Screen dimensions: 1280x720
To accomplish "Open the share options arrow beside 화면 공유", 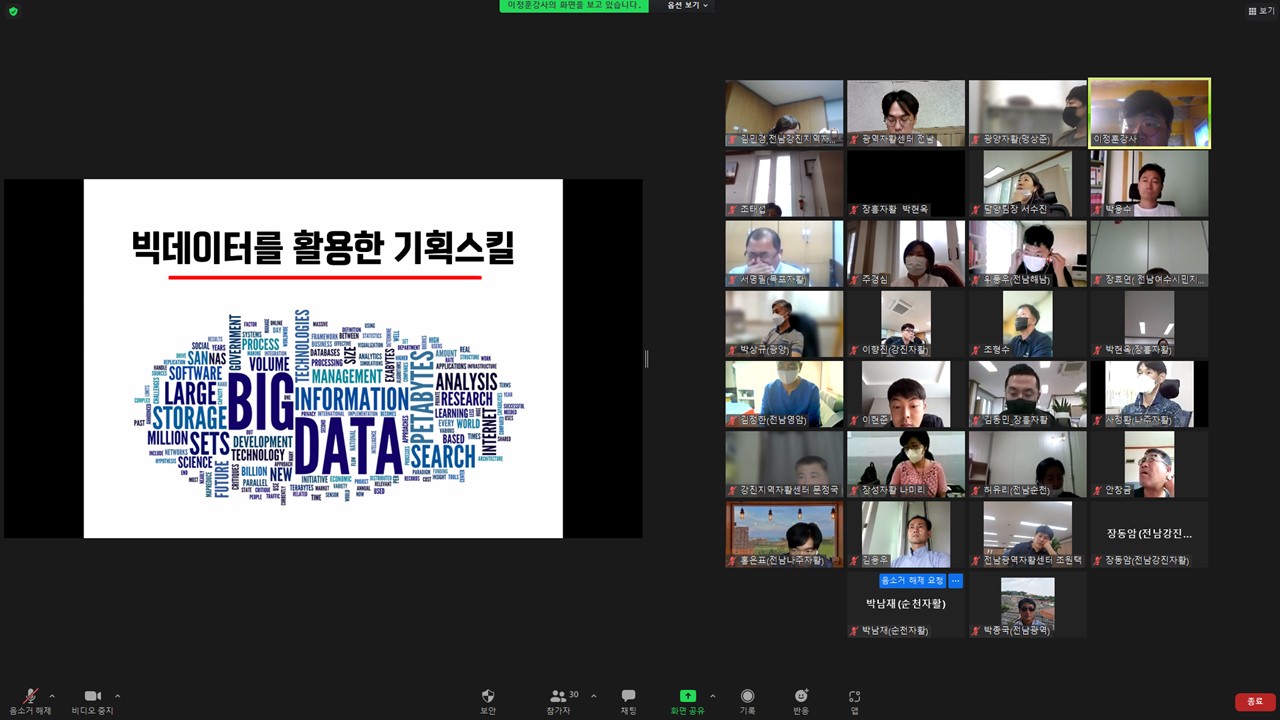I will point(712,696).
